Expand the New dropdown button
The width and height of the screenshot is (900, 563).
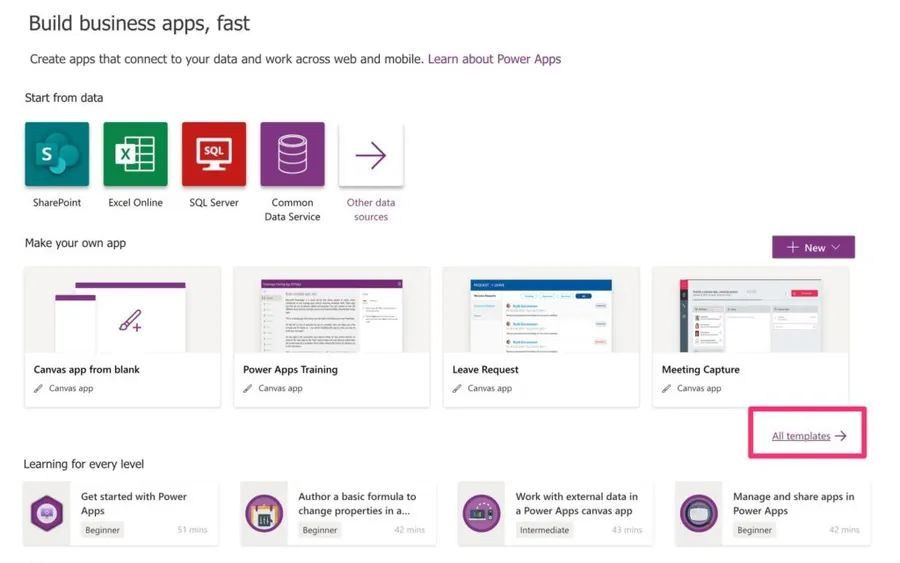point(813,247)
